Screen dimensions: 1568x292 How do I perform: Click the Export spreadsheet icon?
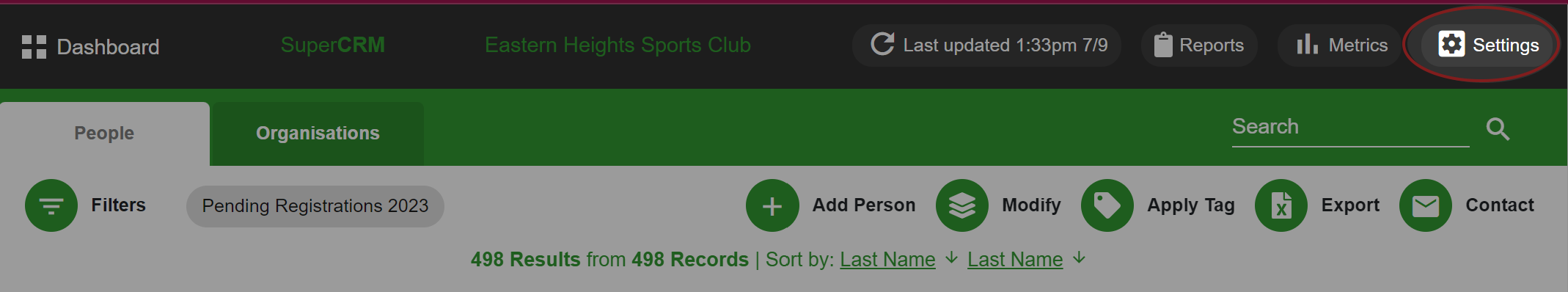click(x=1281, y=205)
